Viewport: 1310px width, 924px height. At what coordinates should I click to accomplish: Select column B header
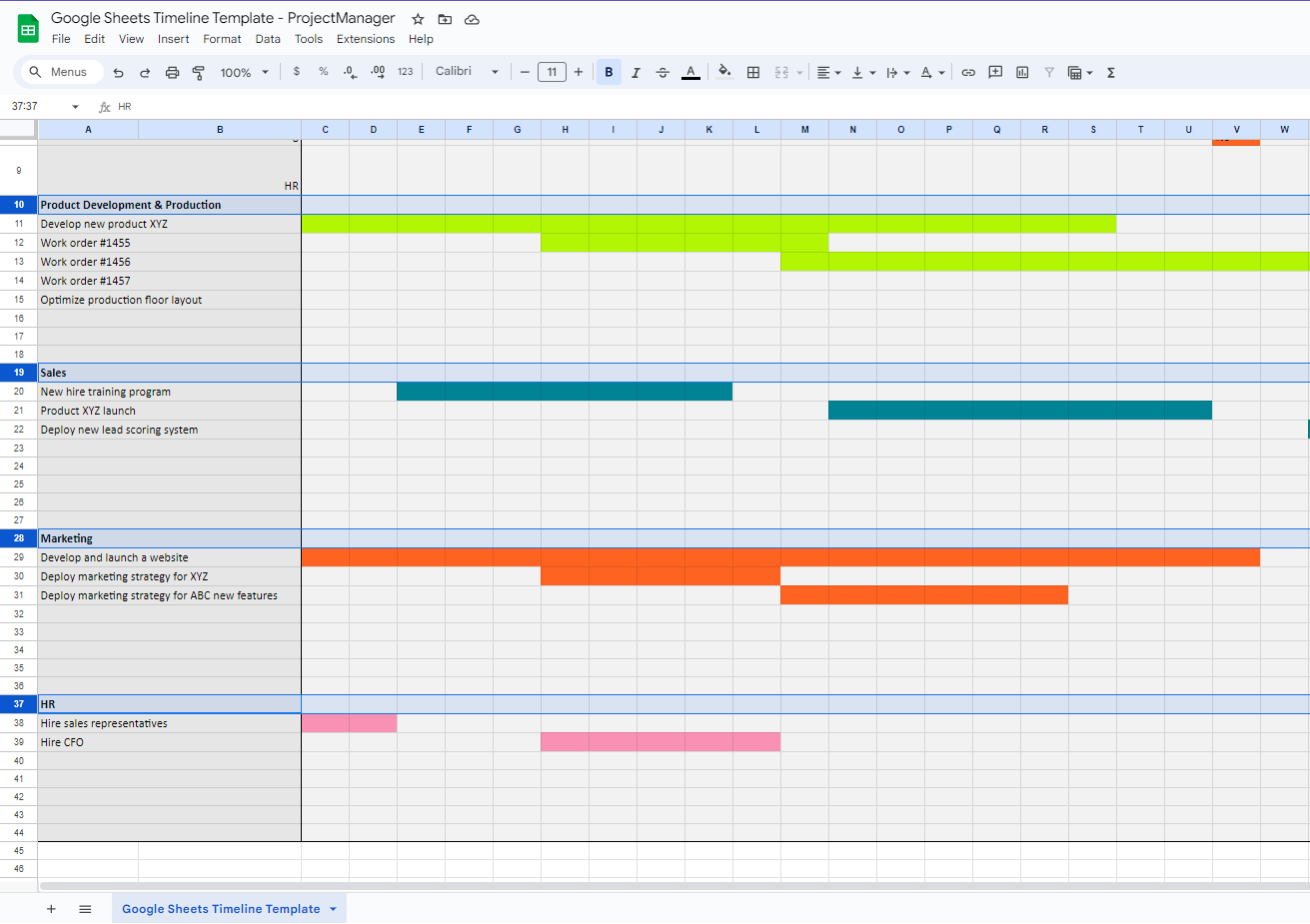tap(220, 130)
